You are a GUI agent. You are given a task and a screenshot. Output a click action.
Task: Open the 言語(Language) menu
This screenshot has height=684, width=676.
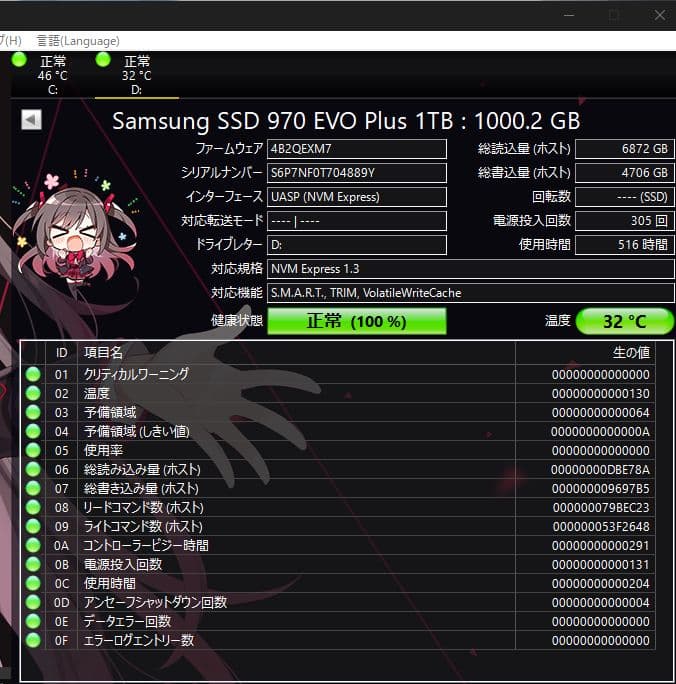[78, 41]
